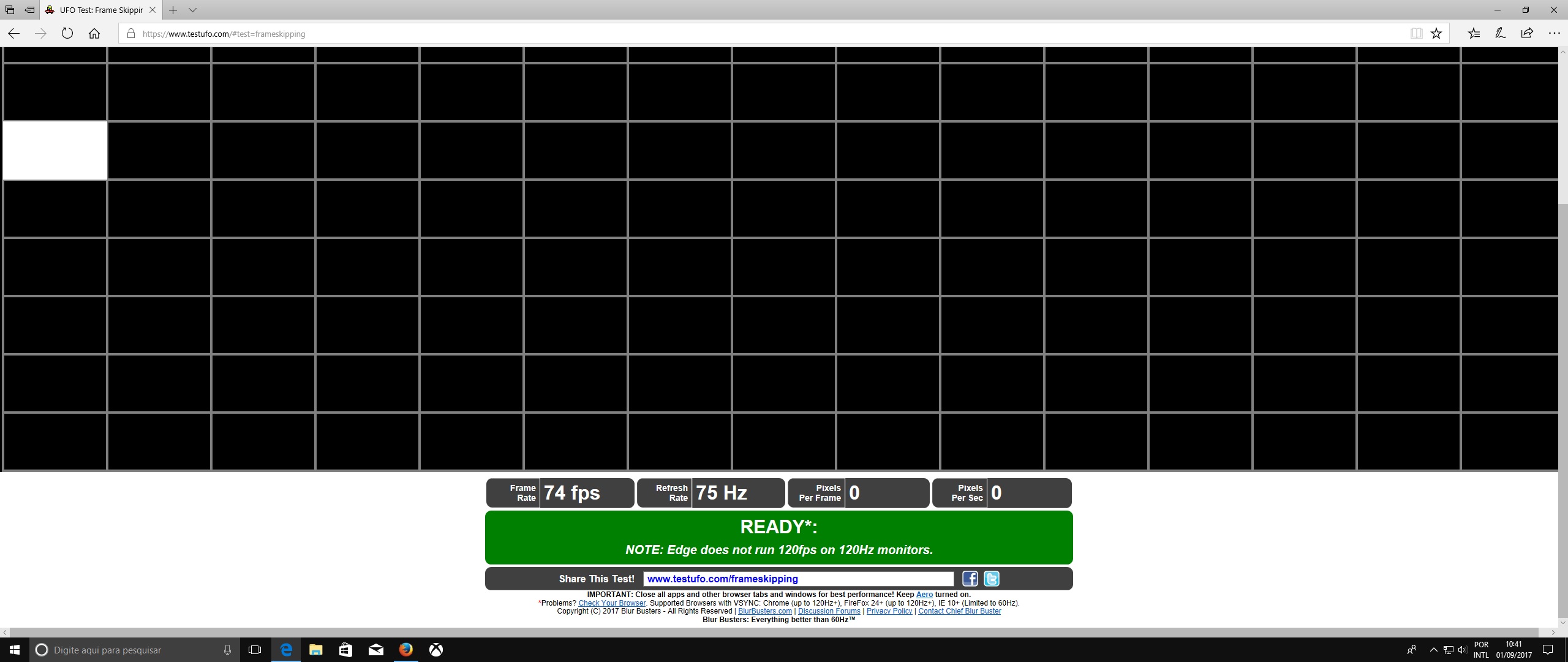Click the white frame-skipping grid square
The image size is (1568, 662).
(x=55, y=151)
